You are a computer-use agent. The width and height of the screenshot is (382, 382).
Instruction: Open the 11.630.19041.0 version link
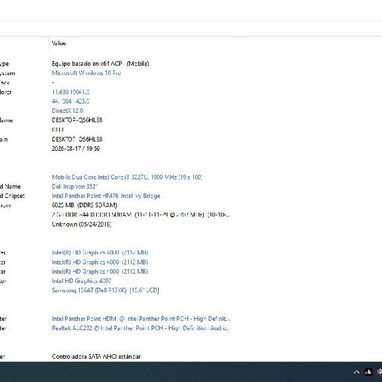(x=71, y=92)
